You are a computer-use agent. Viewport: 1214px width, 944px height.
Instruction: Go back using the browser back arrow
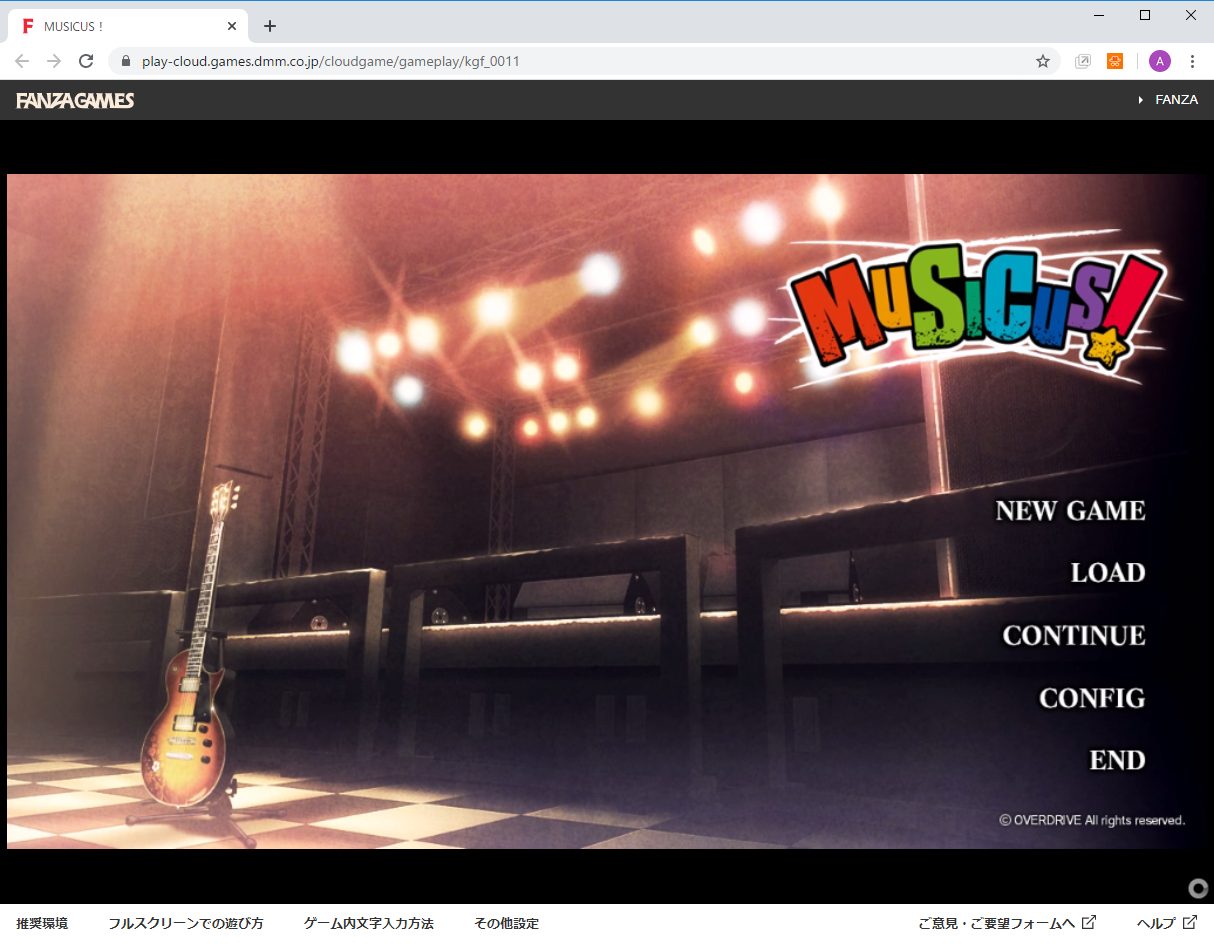click(x=22, y=61)
